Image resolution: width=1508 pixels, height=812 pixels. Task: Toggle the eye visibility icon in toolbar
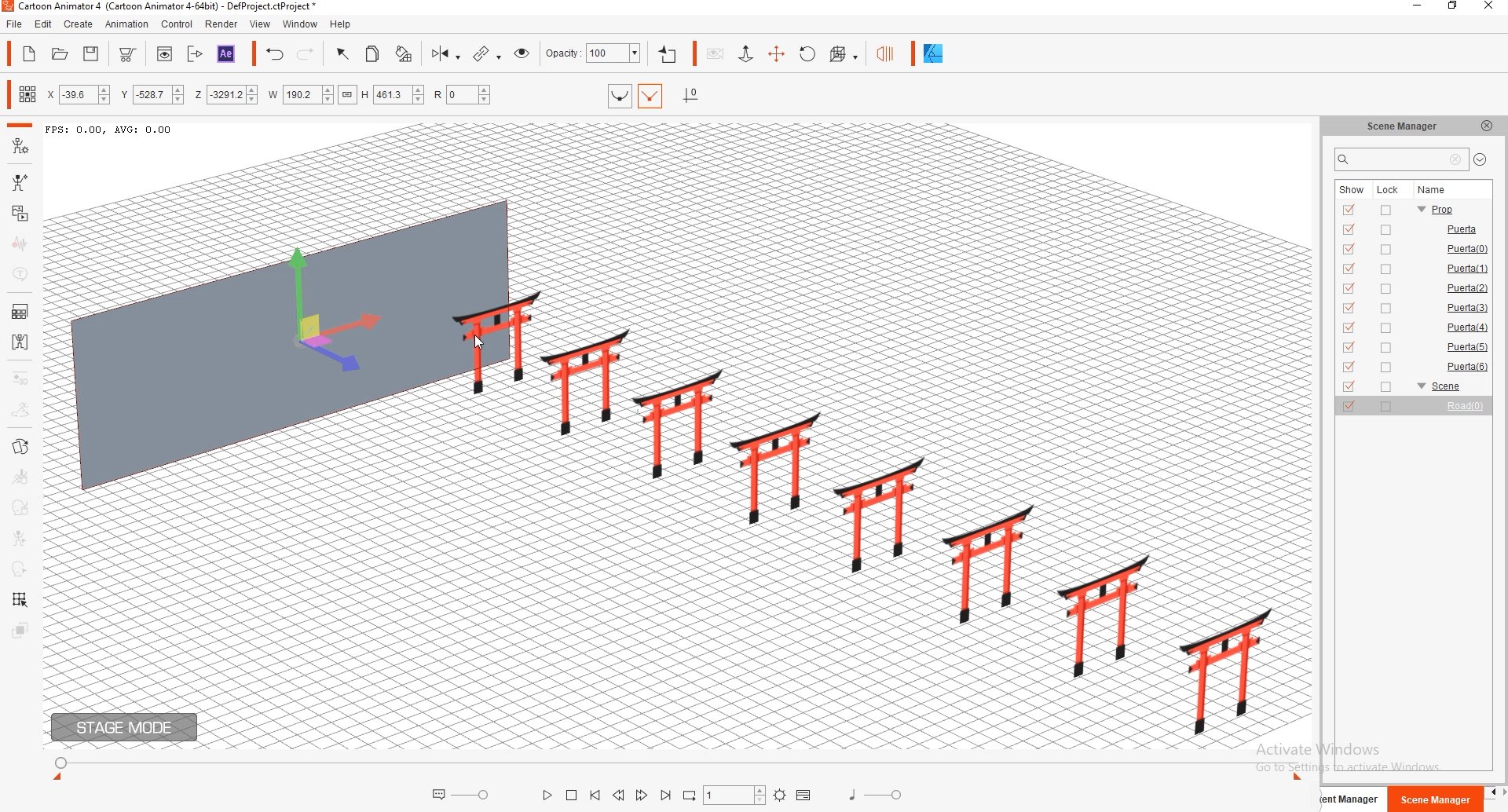coord(522,53)
